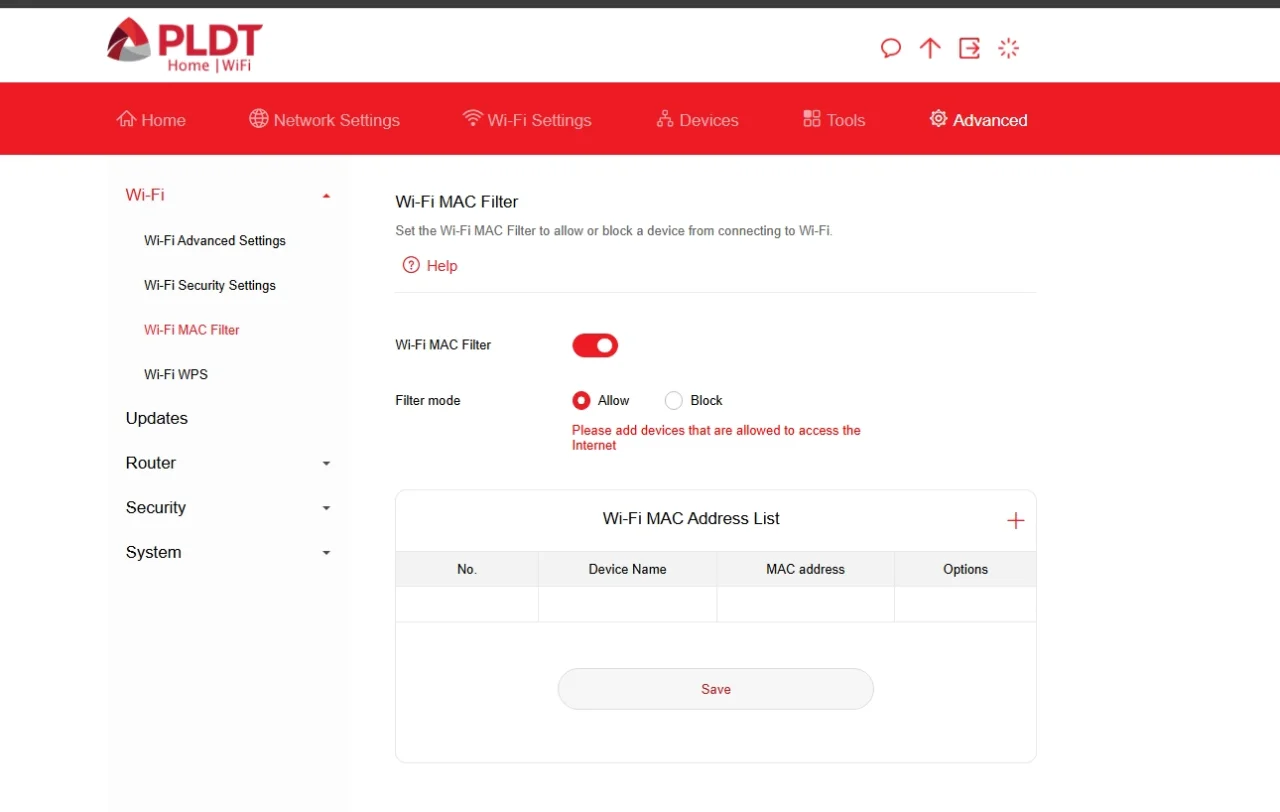Click the Wi-Fi signal icon in the navbar
This screenshot has width=1280, height=812.
pos(472,118)
